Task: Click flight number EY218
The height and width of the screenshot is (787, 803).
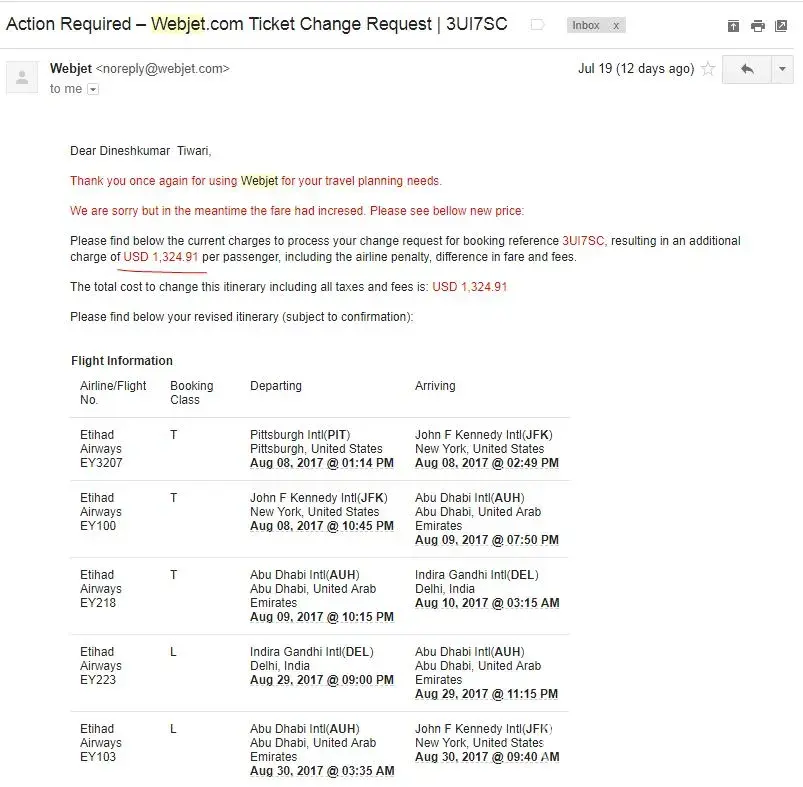Action: tap(98, 603)
